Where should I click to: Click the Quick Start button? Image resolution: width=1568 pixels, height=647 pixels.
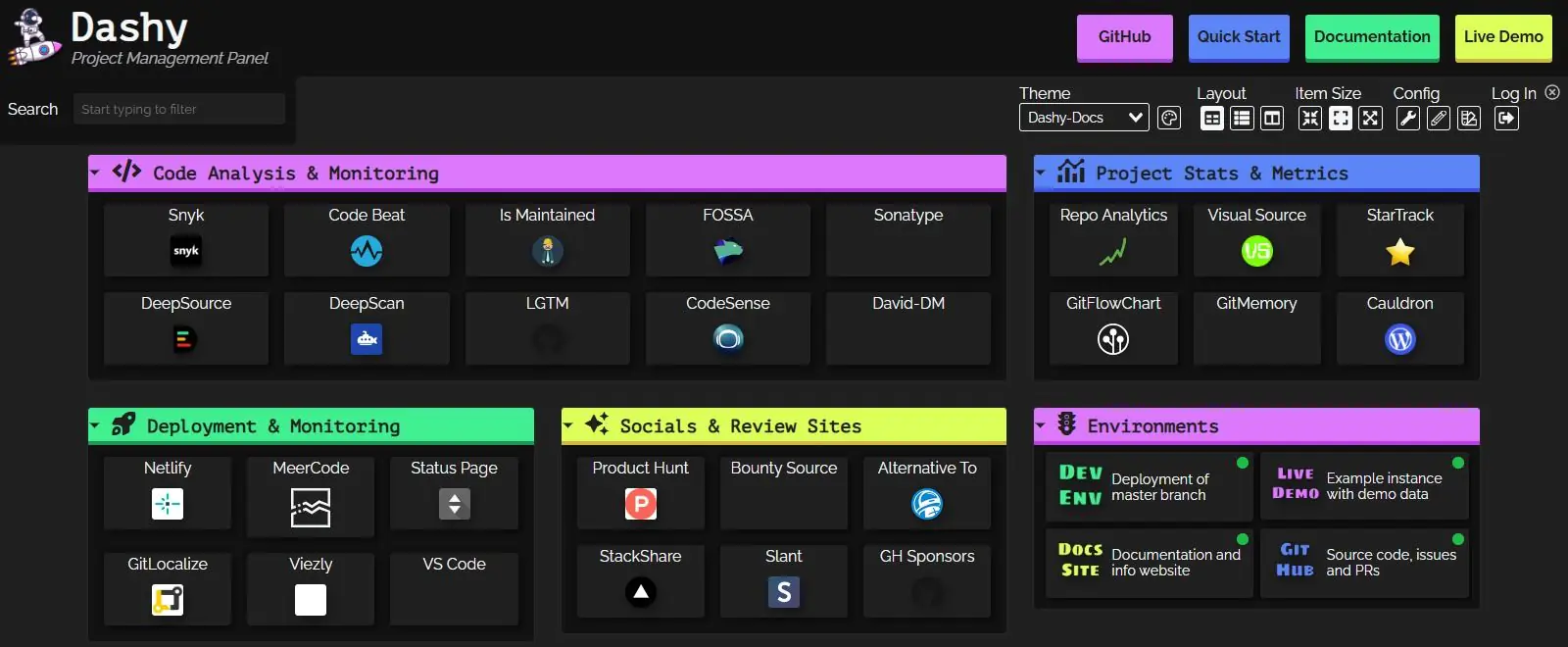pyautogui.click(x=1239, y=37)
